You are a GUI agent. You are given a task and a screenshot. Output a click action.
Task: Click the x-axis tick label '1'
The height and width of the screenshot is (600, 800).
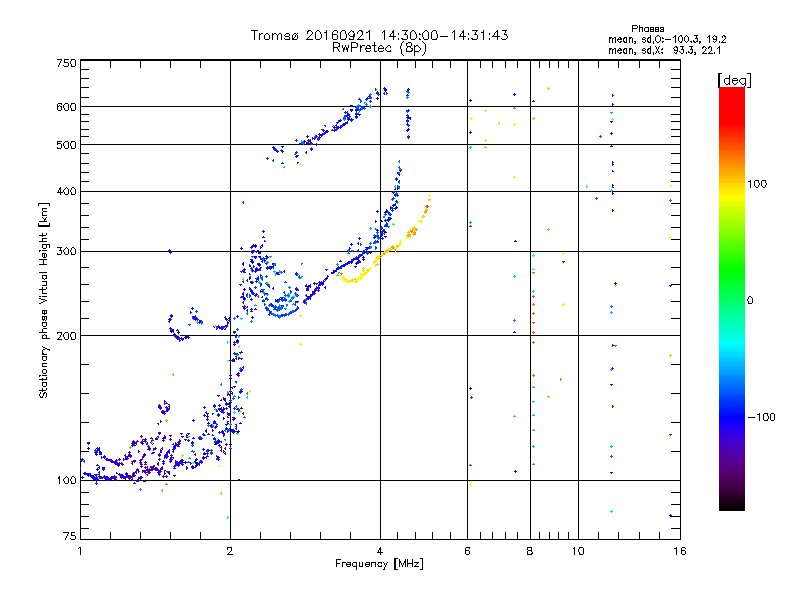[80, 551]
